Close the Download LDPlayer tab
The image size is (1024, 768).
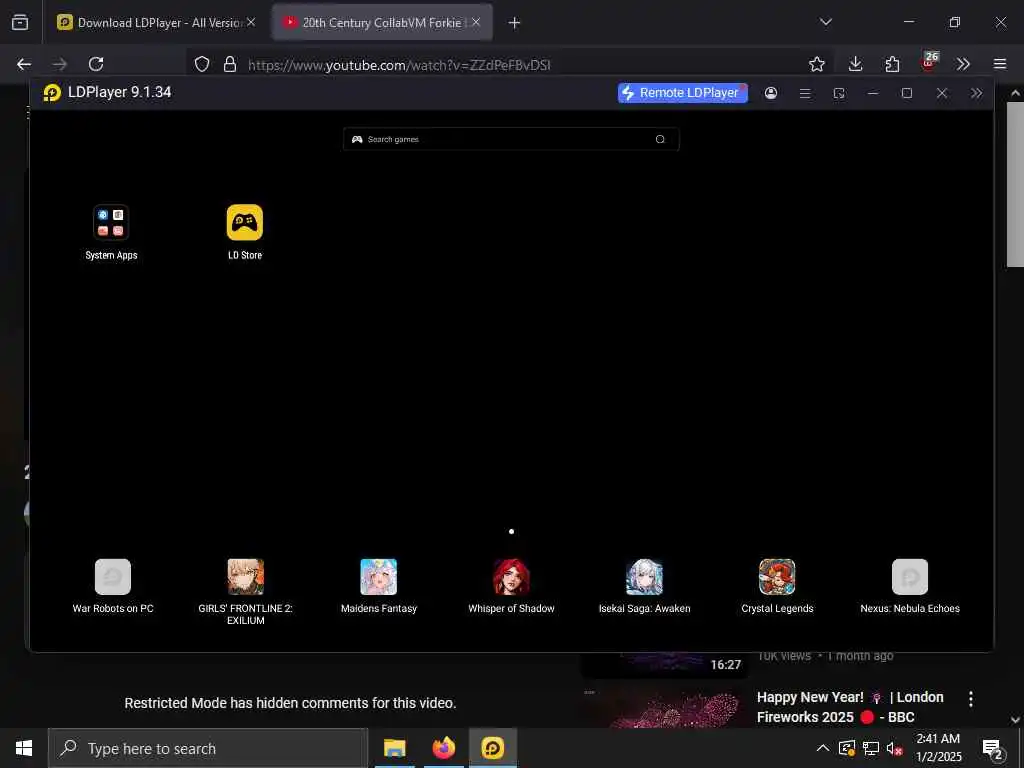click(x=251, y=22)
